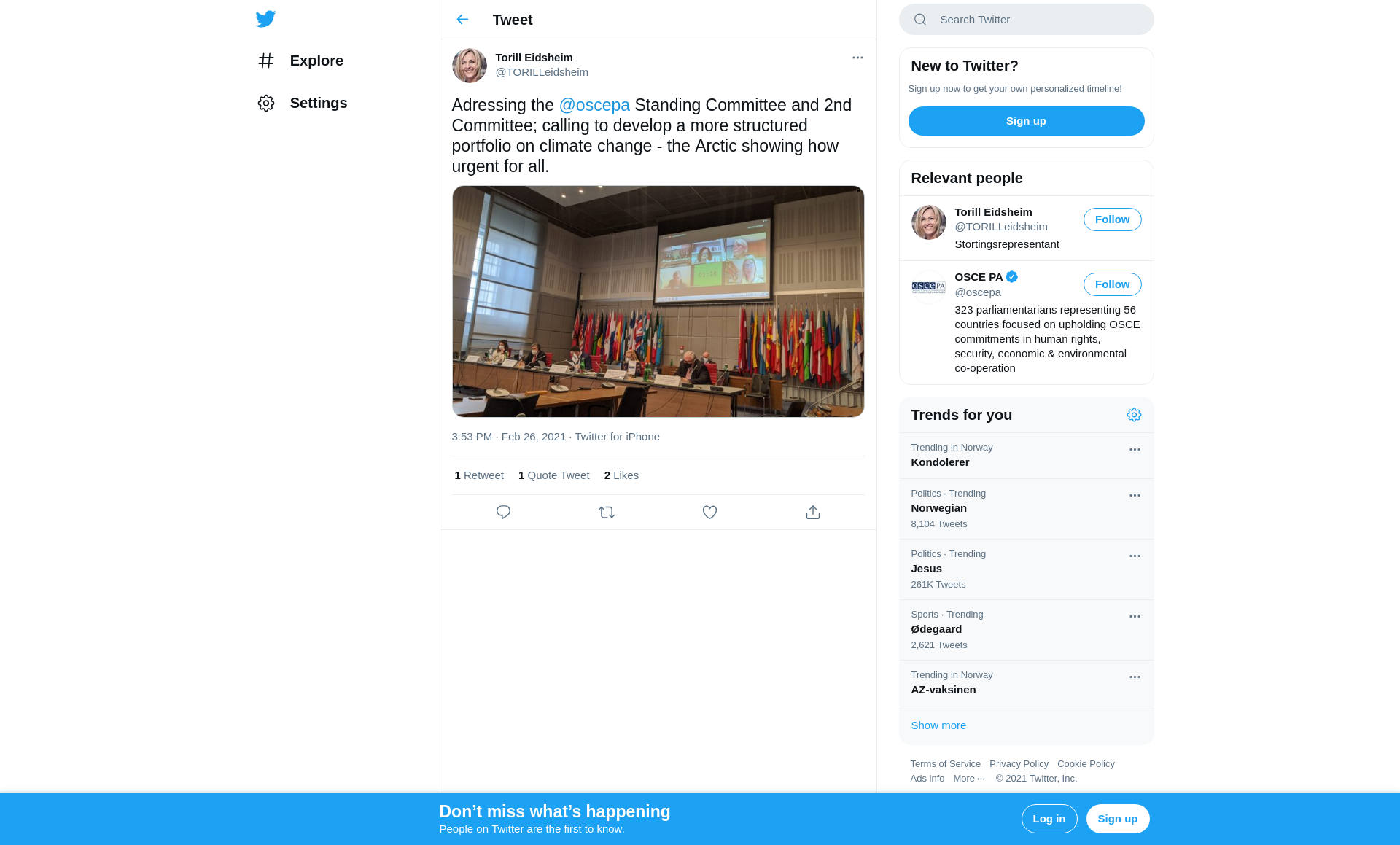Follow the OSCE PA account
This screenshot has height=845, width=1400.
pyautogui.click(x=1112, y=284)
